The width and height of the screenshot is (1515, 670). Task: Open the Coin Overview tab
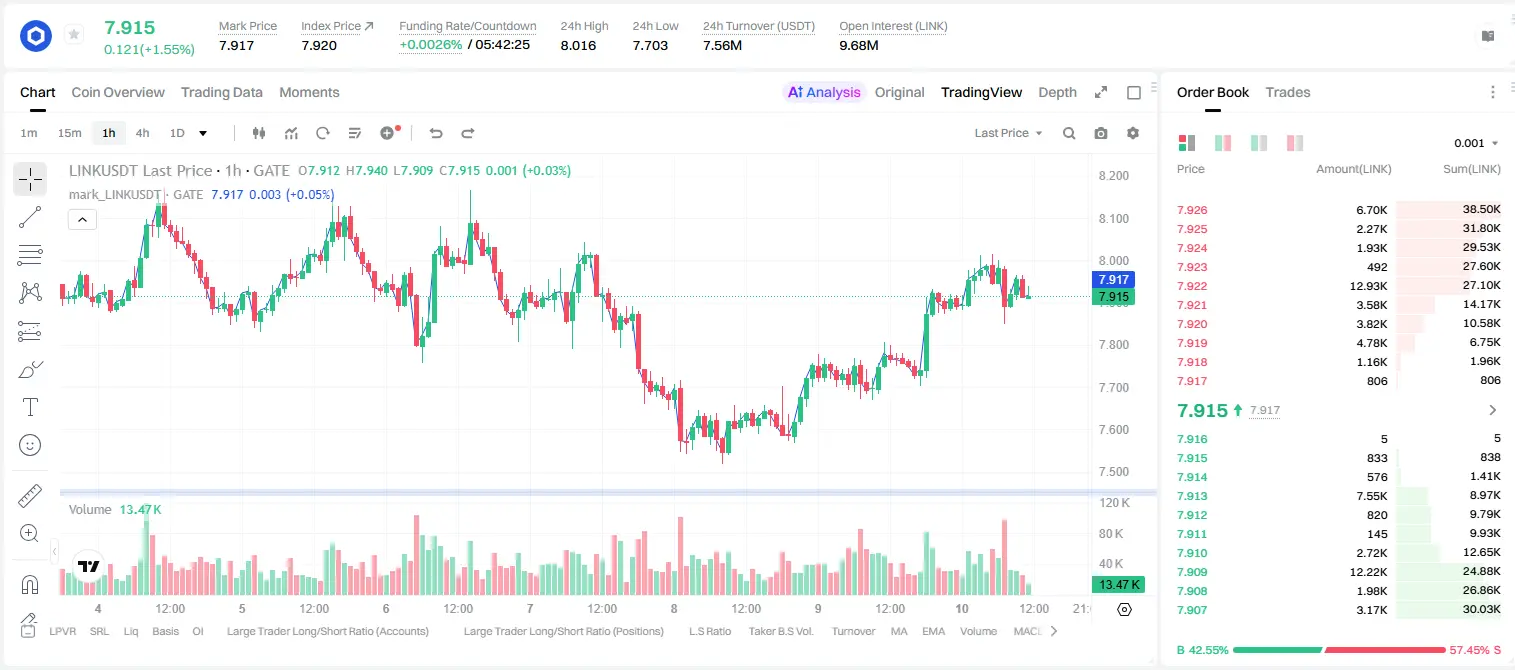click(x=118, y=92)
